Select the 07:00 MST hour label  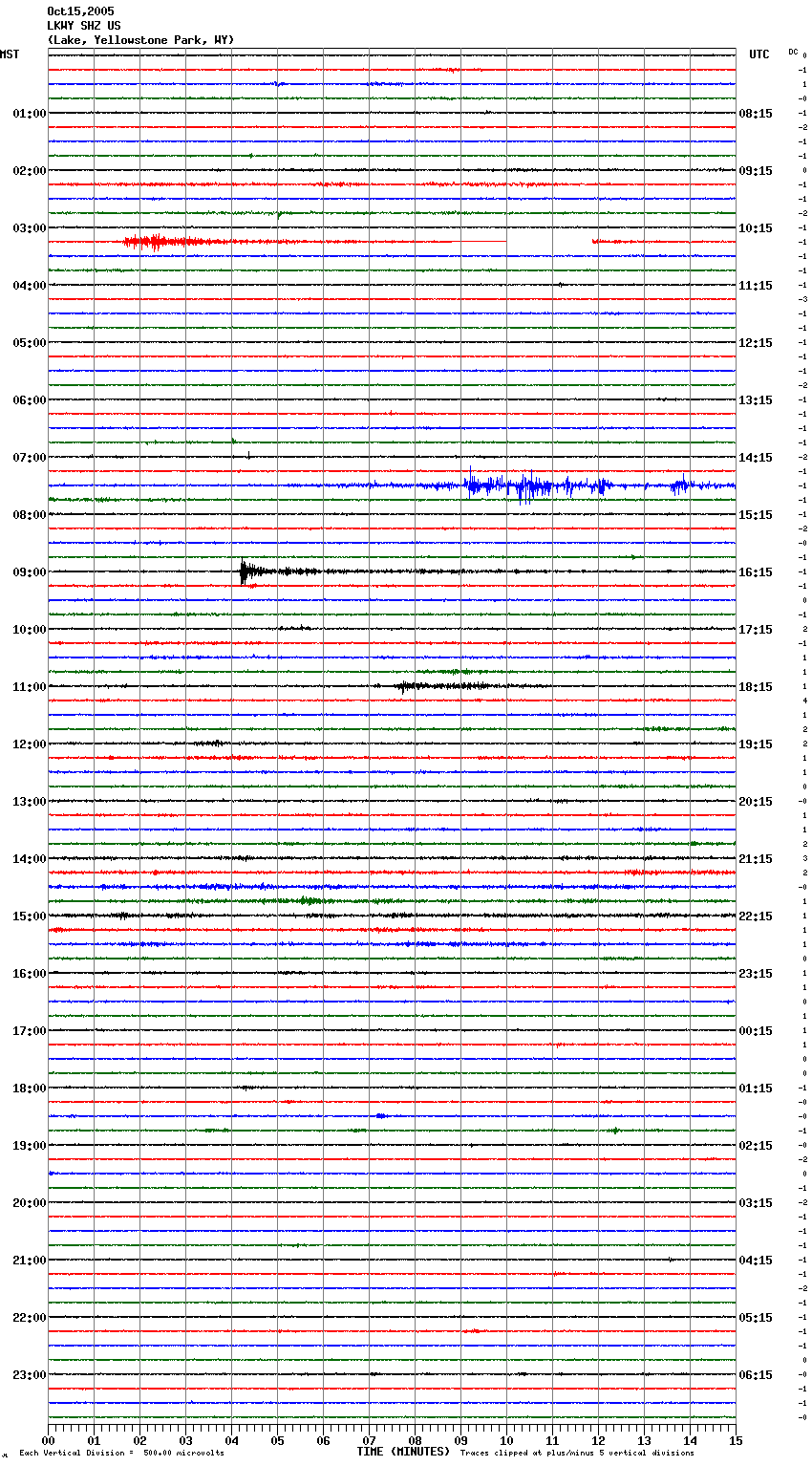point(30,458)
